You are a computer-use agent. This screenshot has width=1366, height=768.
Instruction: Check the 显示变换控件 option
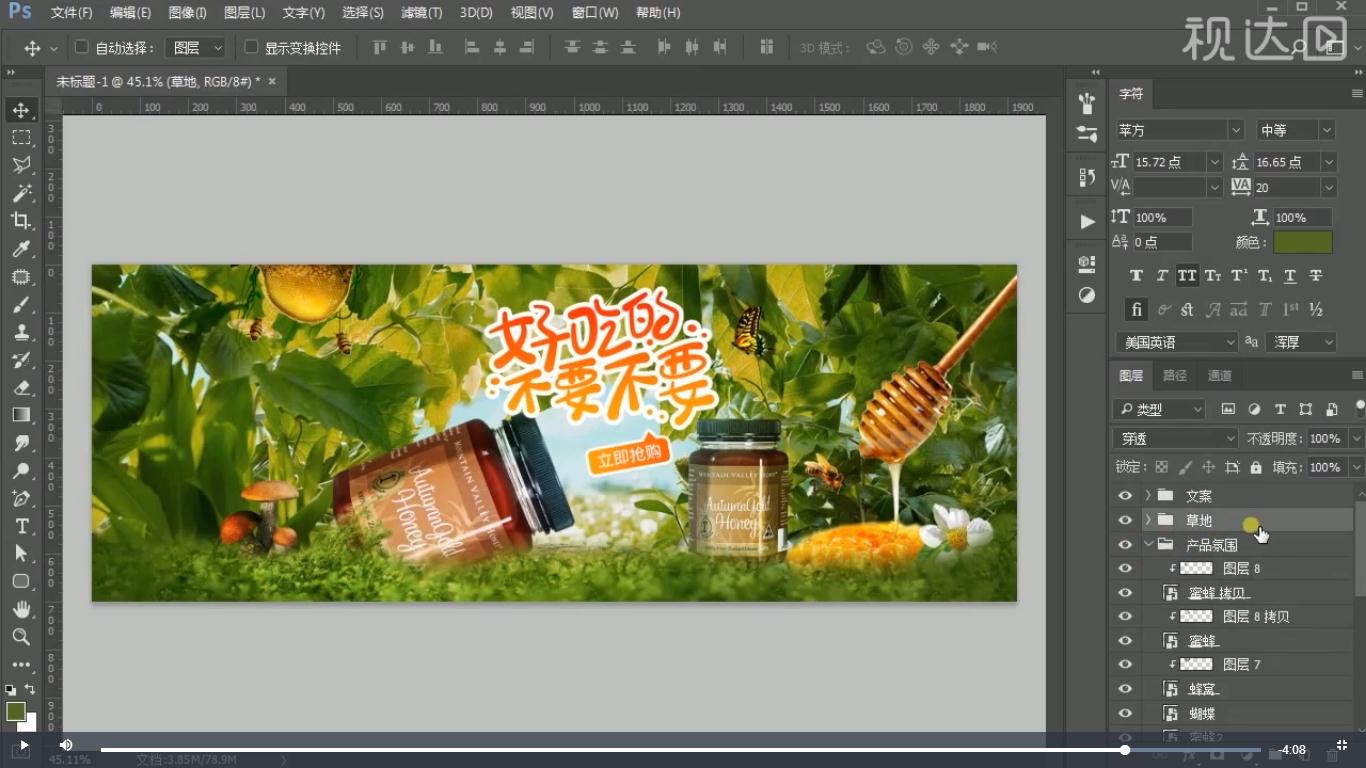(x=252, y=47)
